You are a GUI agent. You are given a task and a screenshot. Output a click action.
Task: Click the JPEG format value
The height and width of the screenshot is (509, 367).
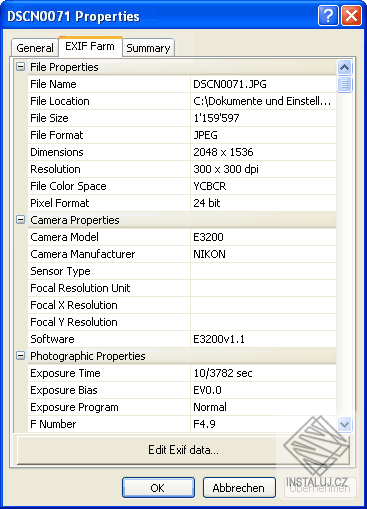(205, 135)
